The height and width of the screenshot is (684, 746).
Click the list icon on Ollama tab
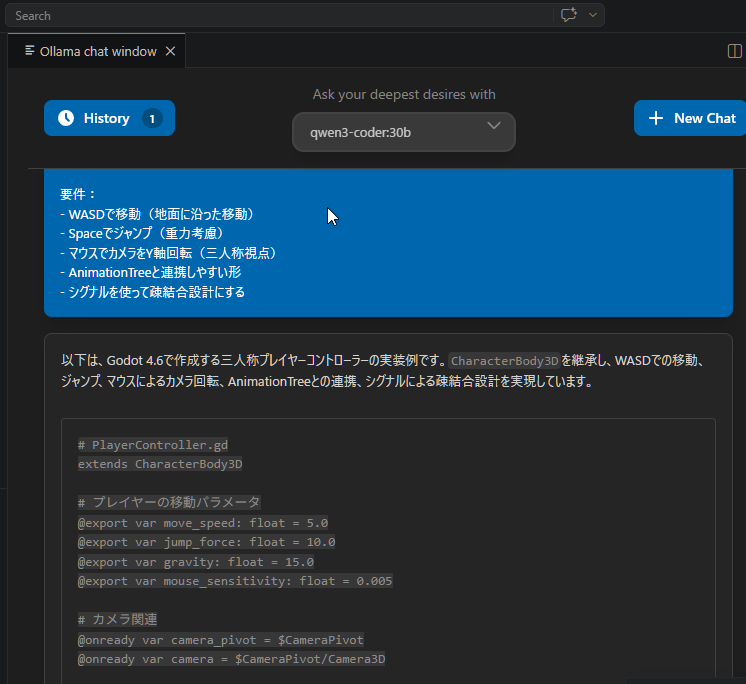pyautogui.click(x=29, y=50)
